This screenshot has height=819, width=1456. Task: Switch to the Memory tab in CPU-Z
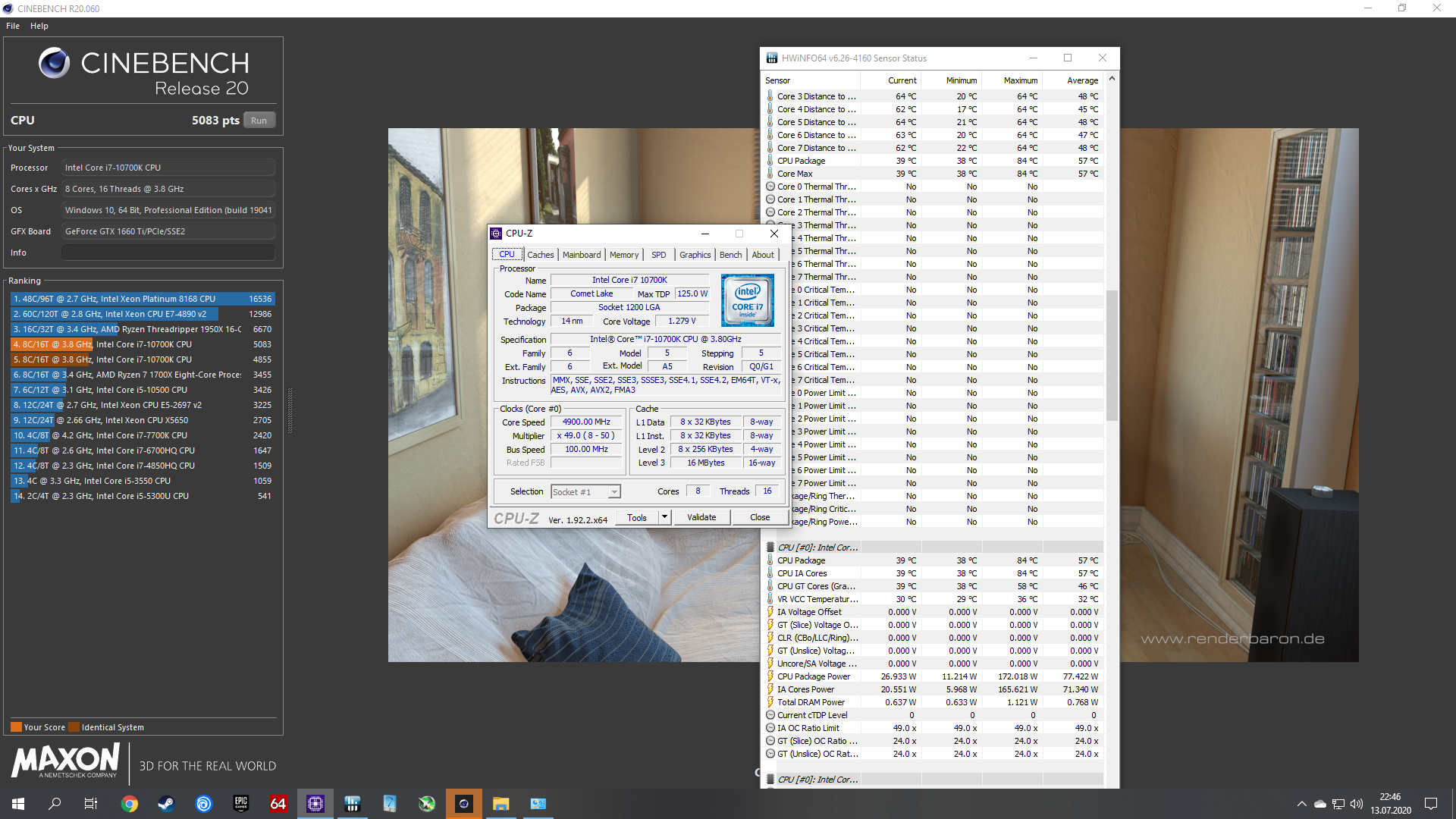(x=624, y=255)
